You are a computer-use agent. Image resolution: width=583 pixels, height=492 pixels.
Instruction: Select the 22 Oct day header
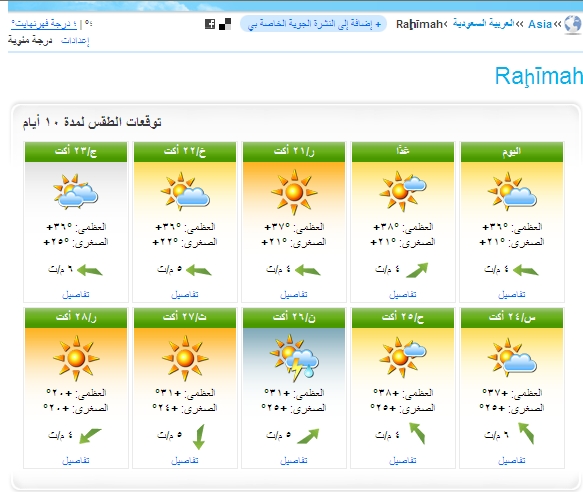[185, 151]
